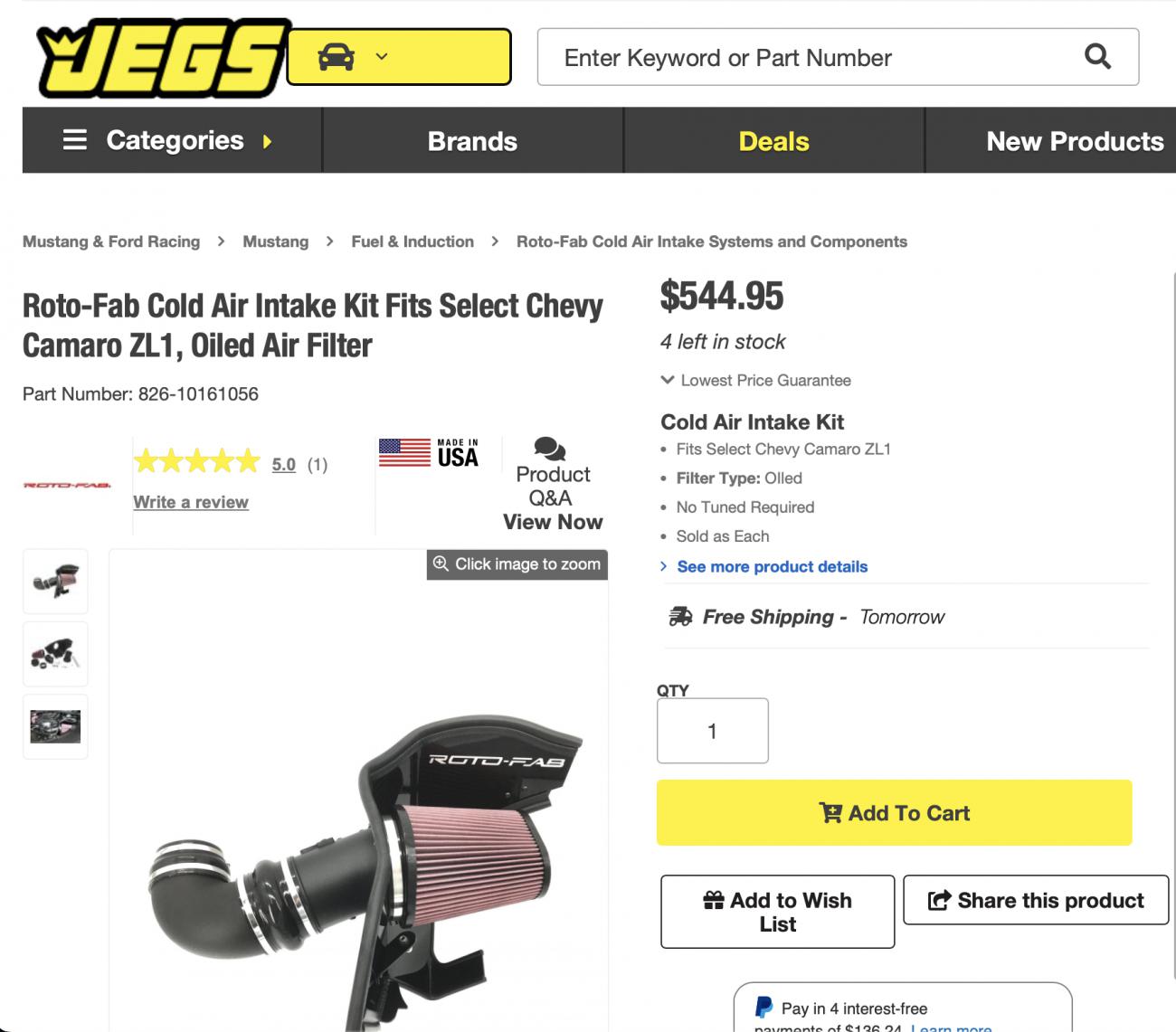The width and height of the screenshot is (1176, 1032).
Task: Select the installed engine bay thumbnail
Action: [55, 725]
